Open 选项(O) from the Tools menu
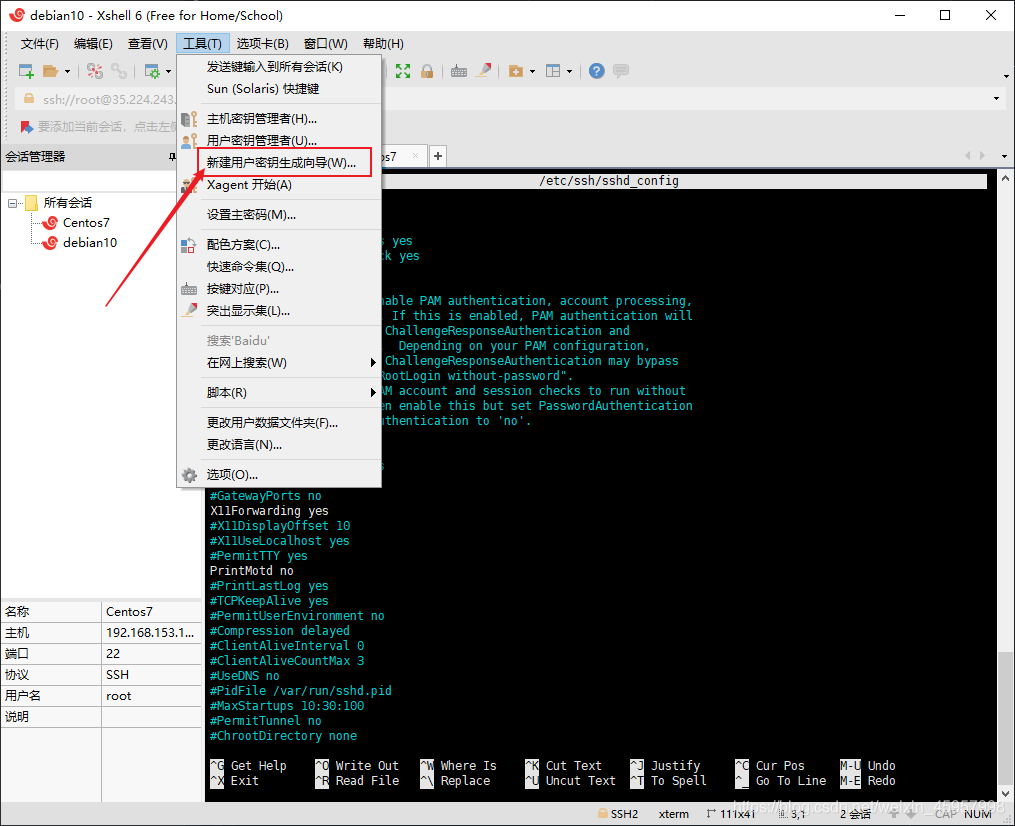1015x826 pixels. (x=279, y=474)
